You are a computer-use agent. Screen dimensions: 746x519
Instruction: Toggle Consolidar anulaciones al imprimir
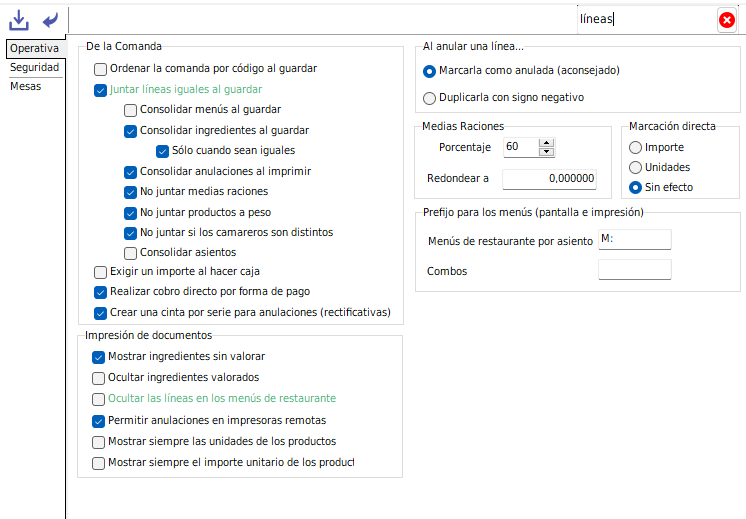pos(130,172)
